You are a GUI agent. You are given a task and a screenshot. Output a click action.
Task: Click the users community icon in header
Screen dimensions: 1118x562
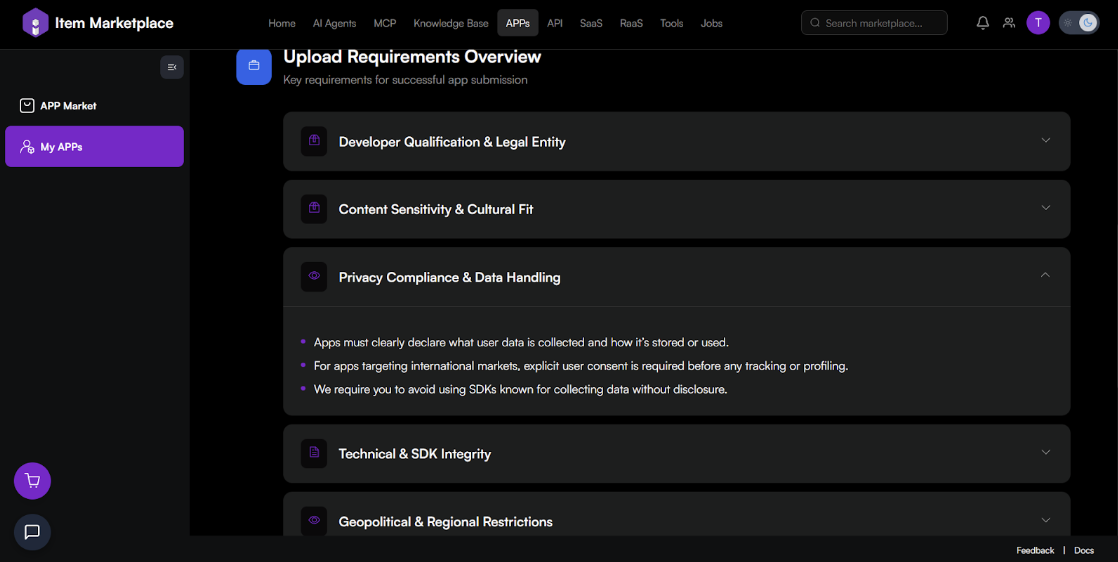pos(1009,23)
